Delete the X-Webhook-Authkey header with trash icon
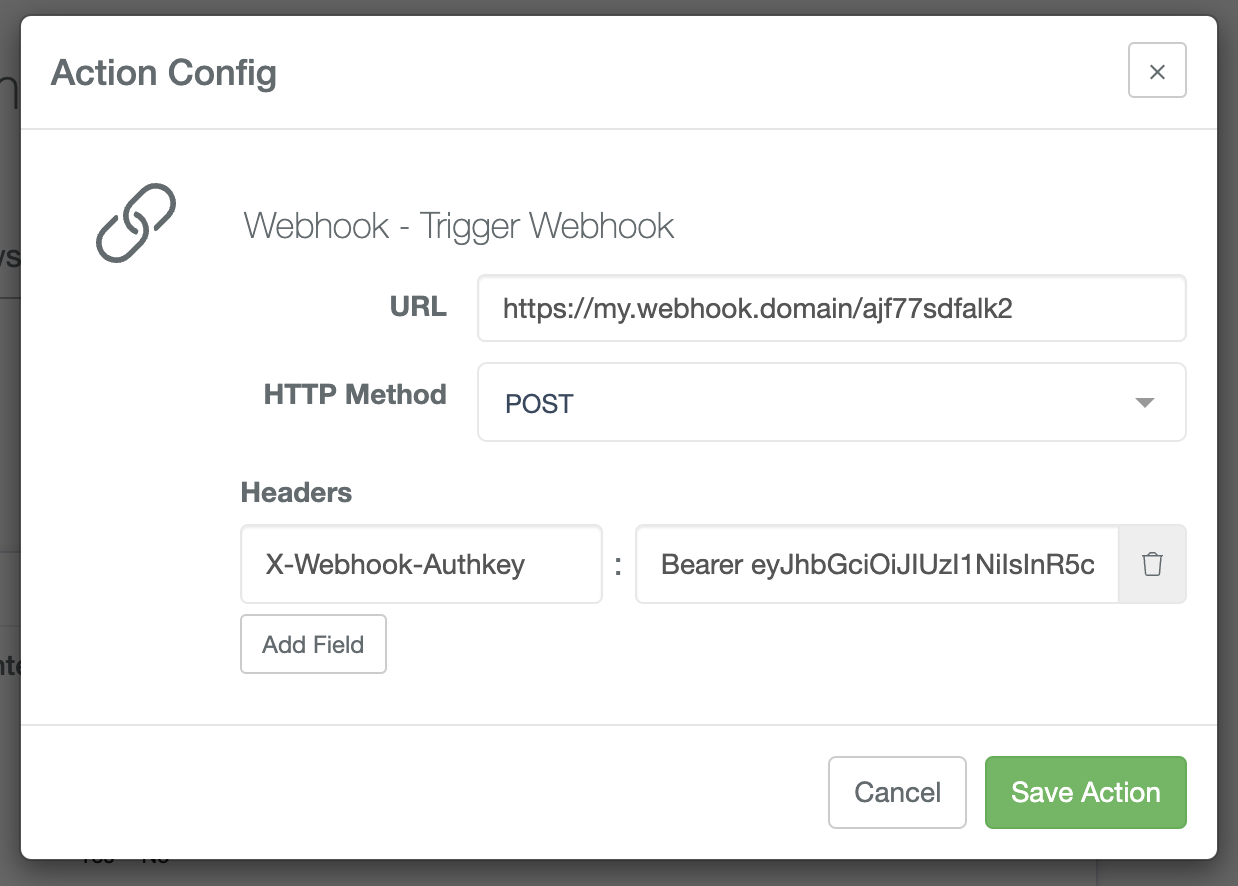Screen dimensions: 1238x886 pyautogui.click(x=1152, y=564)
